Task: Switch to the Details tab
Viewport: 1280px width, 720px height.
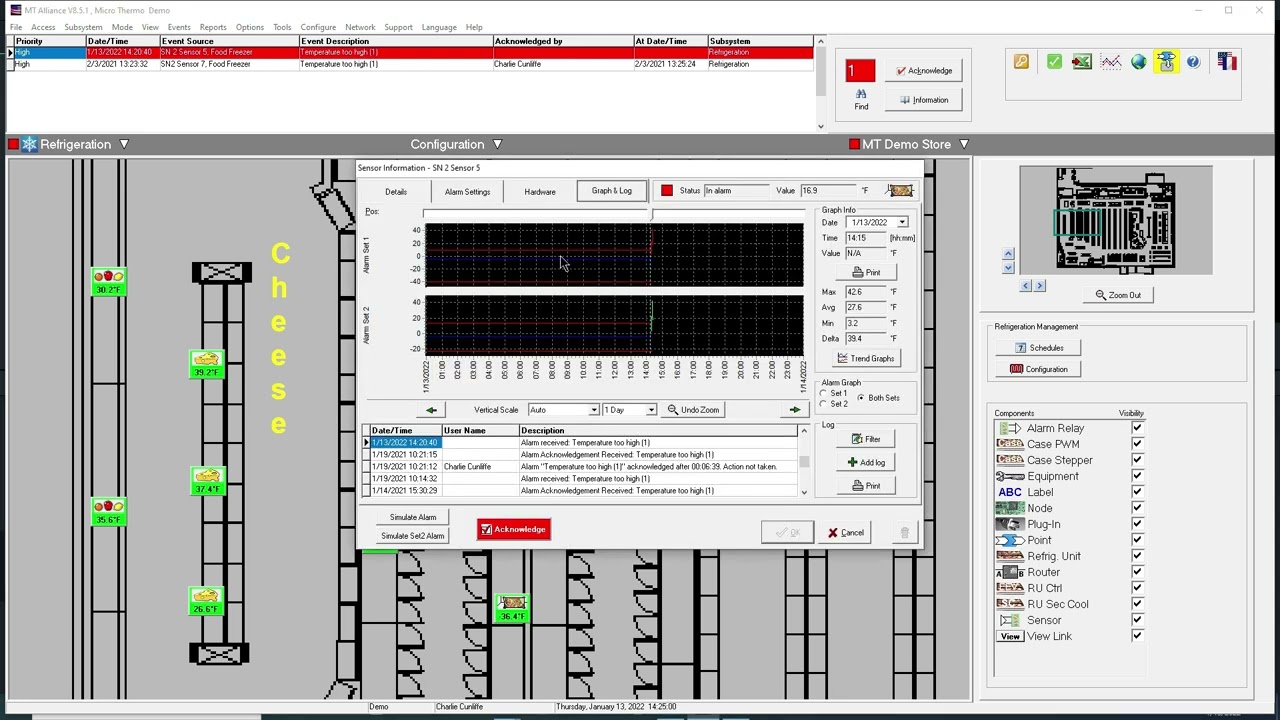Action: [x=396, y=191]
